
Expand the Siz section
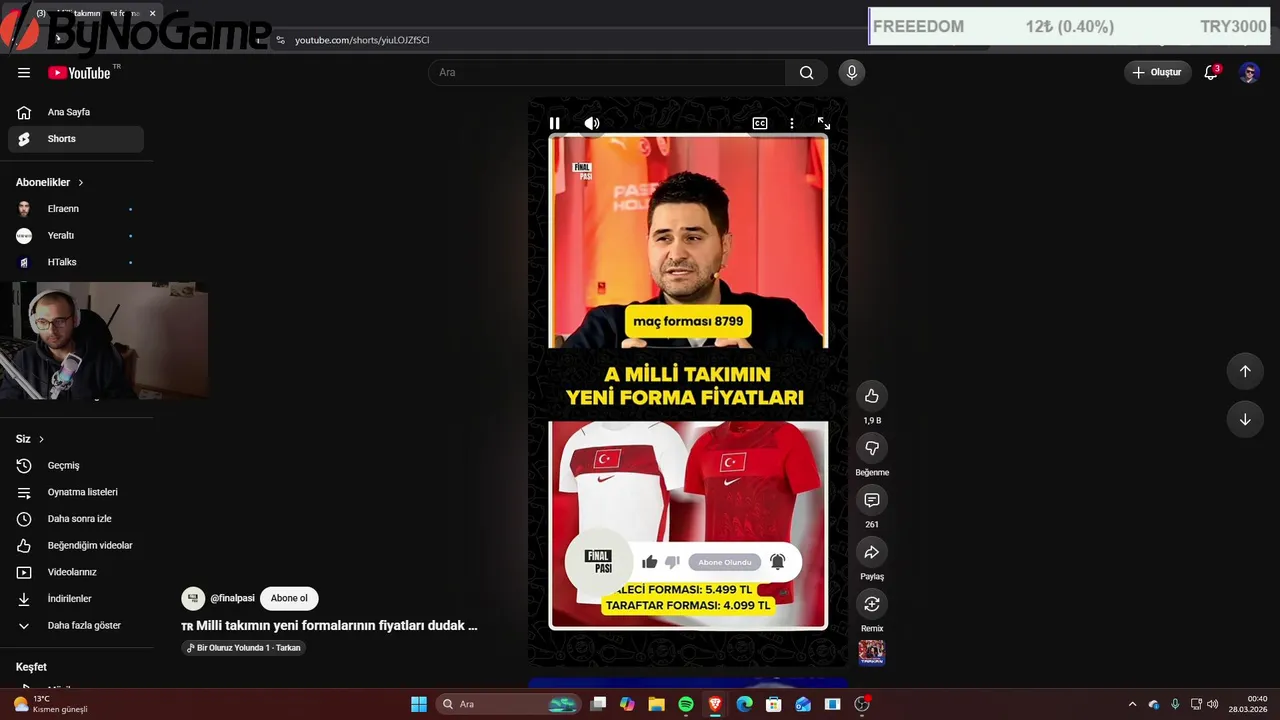click(x=30, y=439)
